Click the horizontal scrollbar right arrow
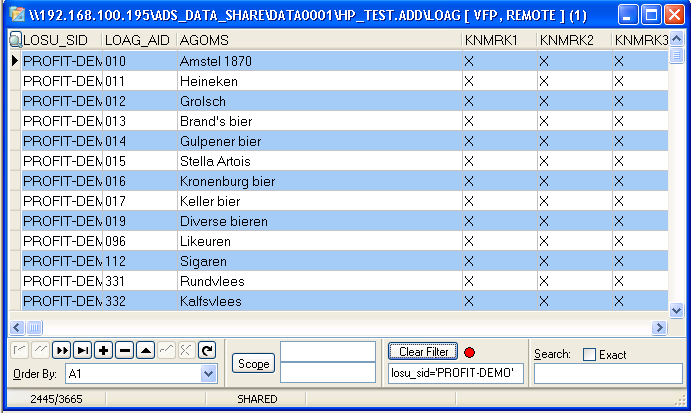The height and width of the screenshot is (413, 691). click(x=659, y=327)
